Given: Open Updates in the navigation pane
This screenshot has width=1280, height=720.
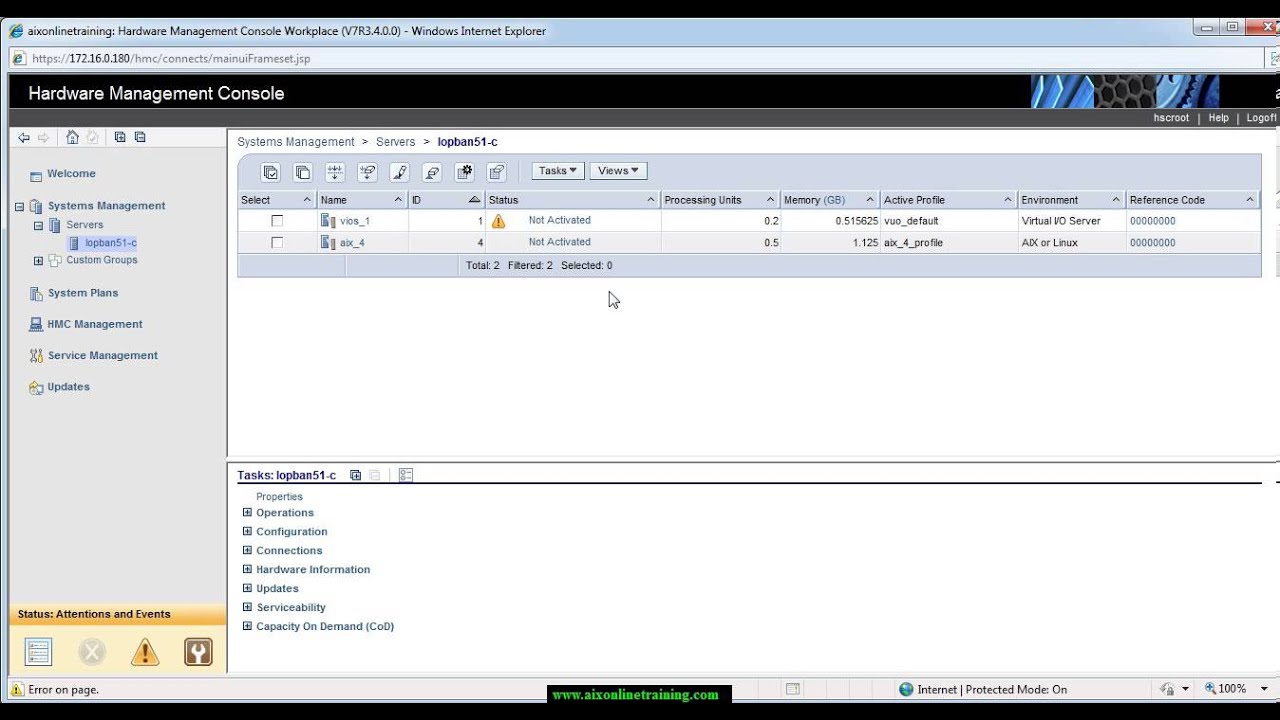Looking at the screenshot, I should (68, 387).
